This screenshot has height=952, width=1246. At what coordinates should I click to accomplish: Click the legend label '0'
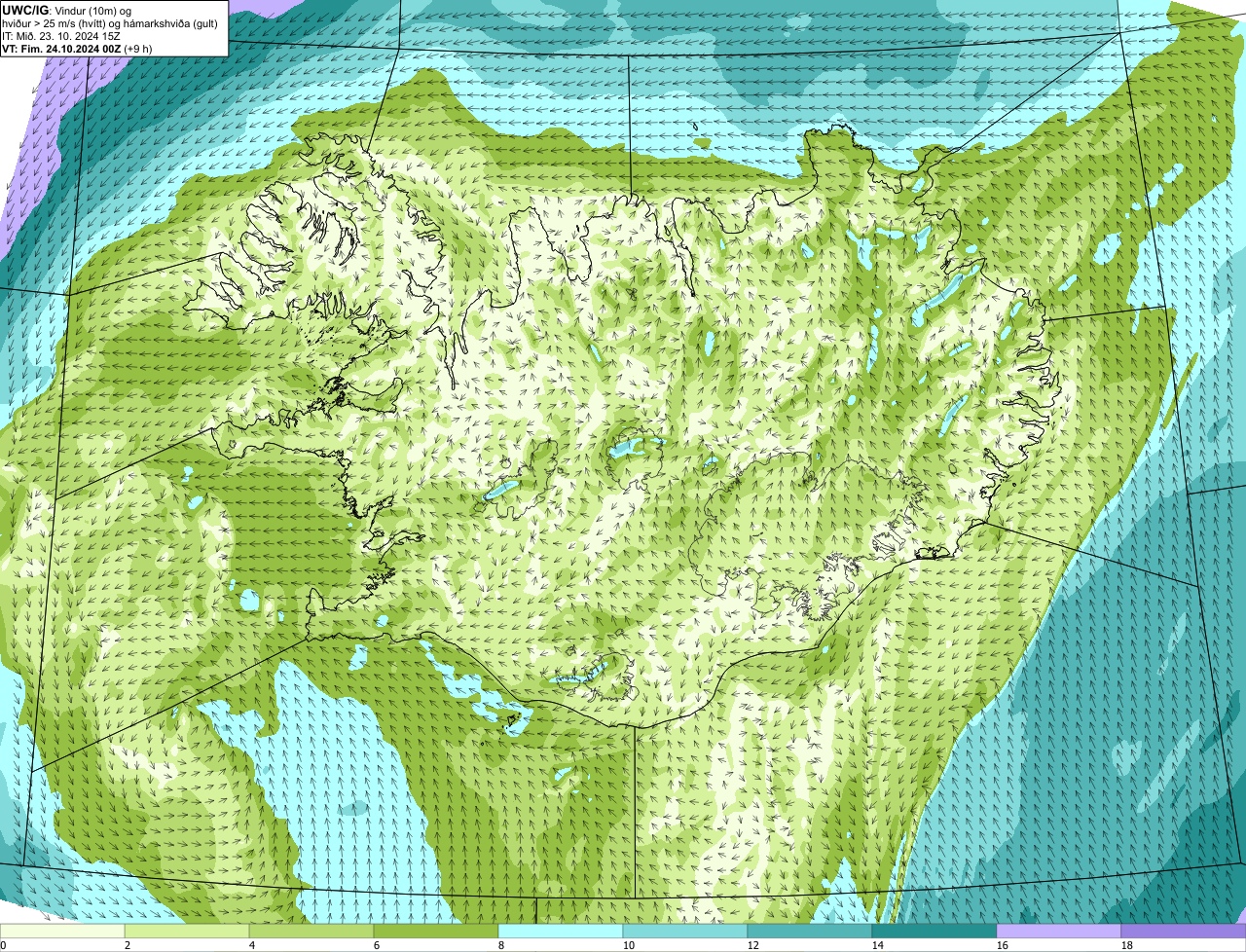4,945
